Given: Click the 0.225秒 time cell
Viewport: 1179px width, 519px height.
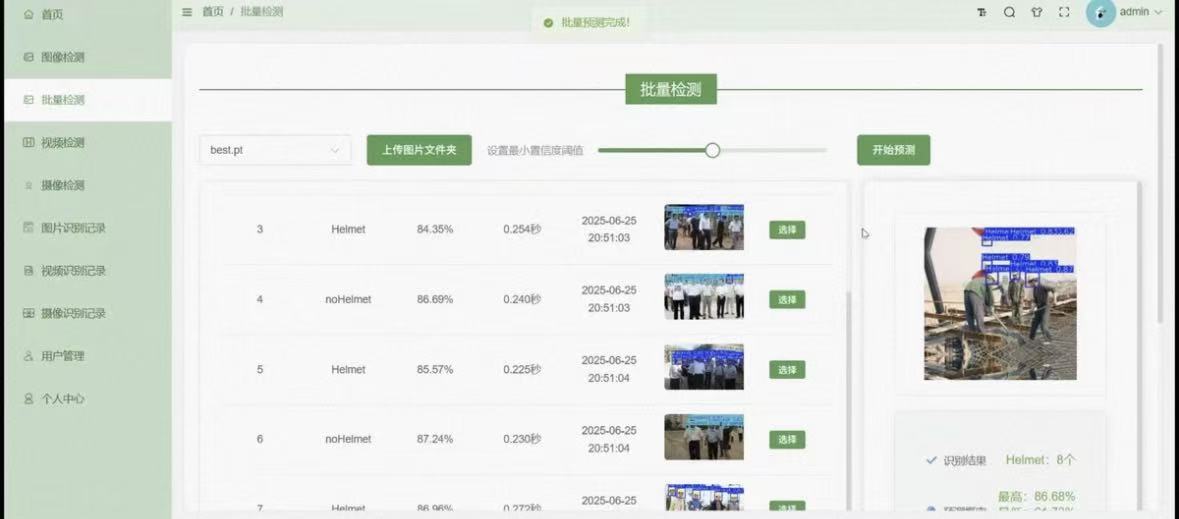Looking at the screenshot, I should 522,369.
